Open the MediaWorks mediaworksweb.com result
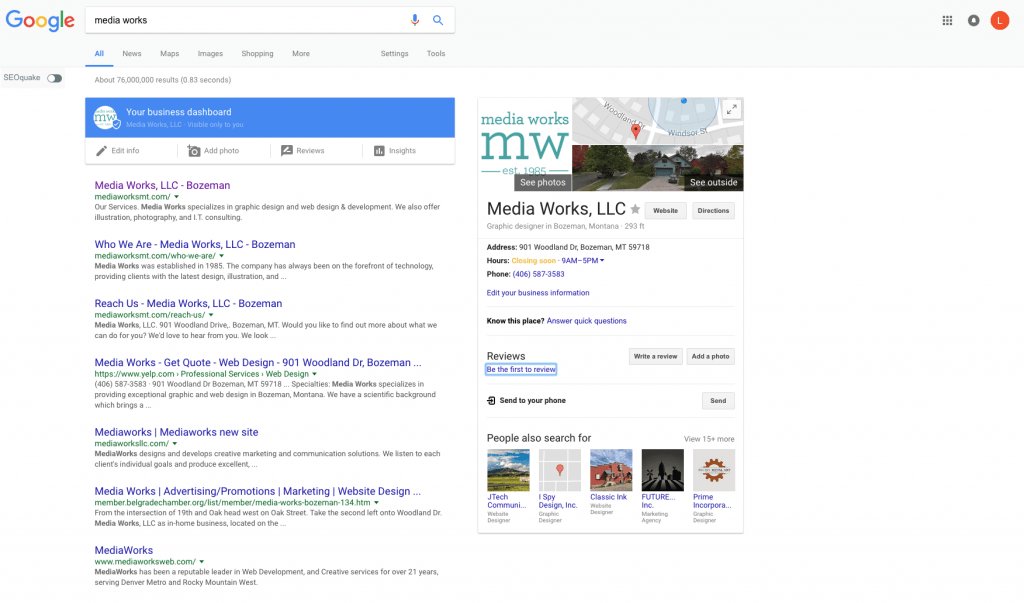This screenshot has width=1024, height=603. coord(123,551)
